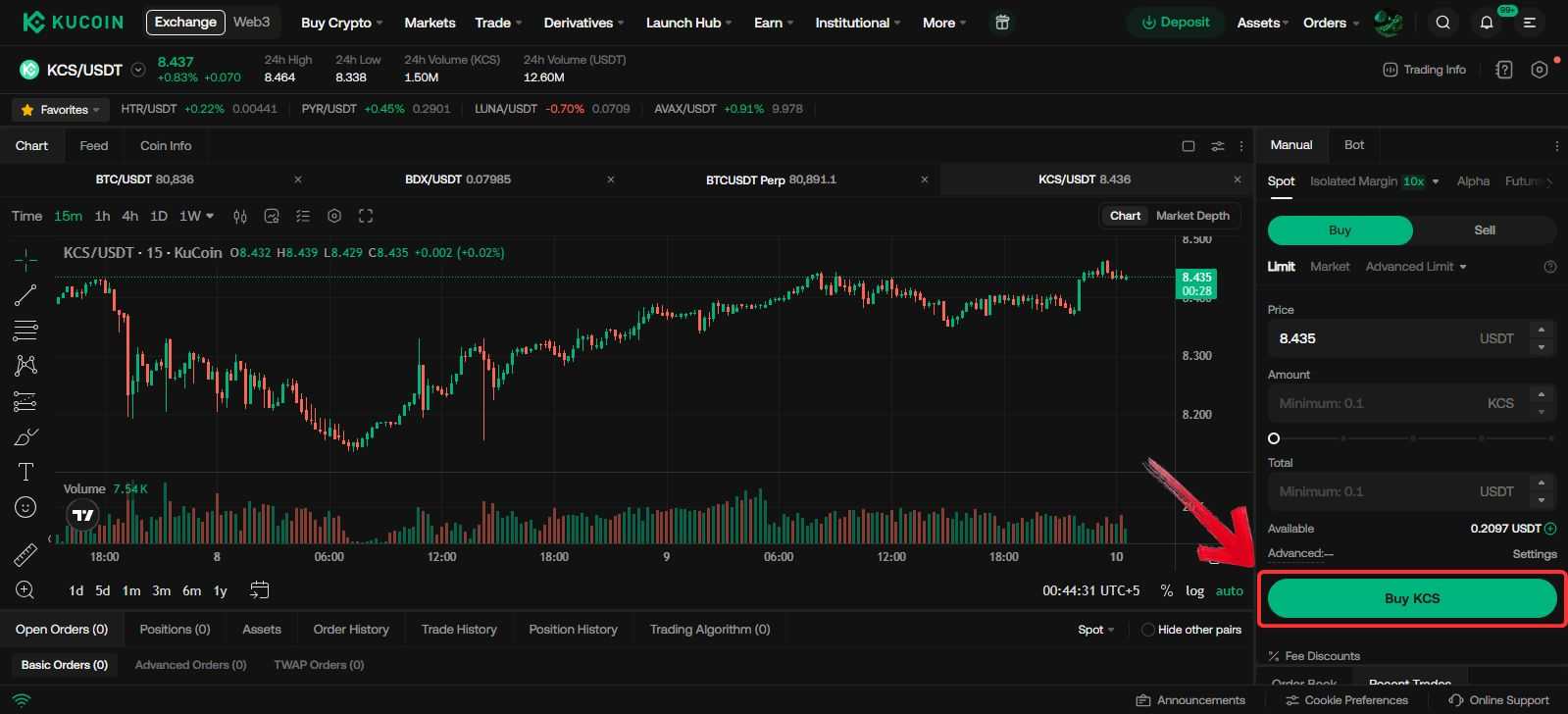Open the Markets menu item
The image size is (1568, 714).
(x=430, y=23)
